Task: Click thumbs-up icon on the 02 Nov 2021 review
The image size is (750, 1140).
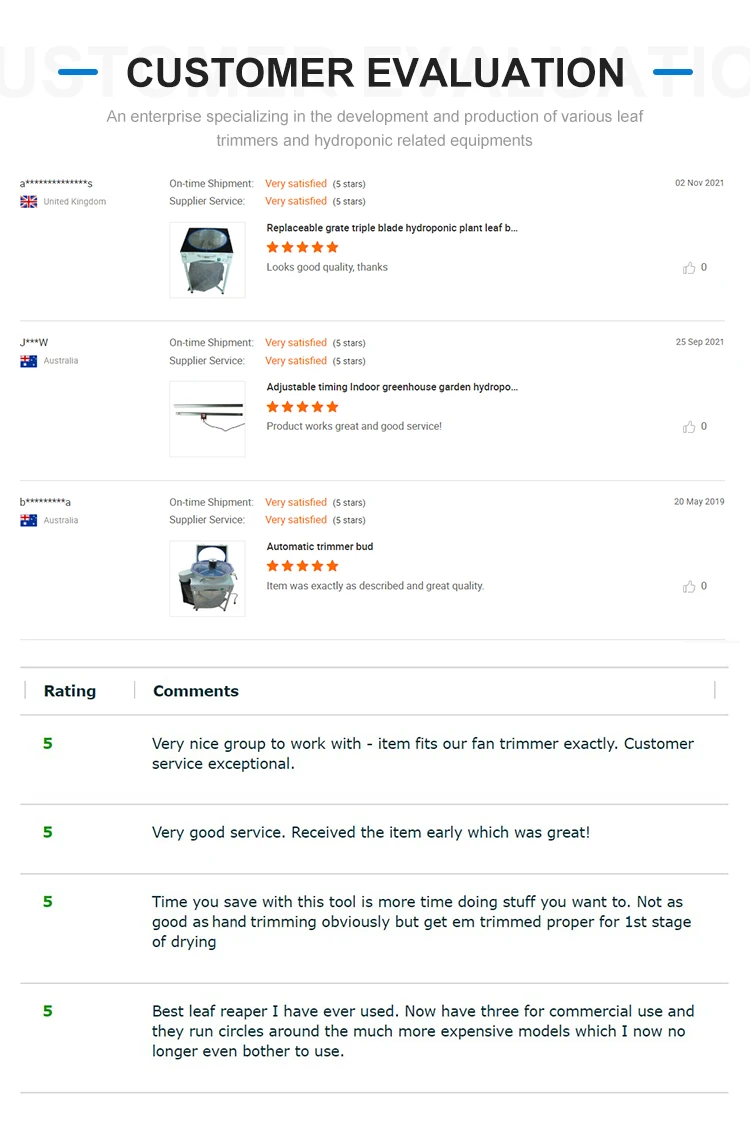Action: coord(689,268)
